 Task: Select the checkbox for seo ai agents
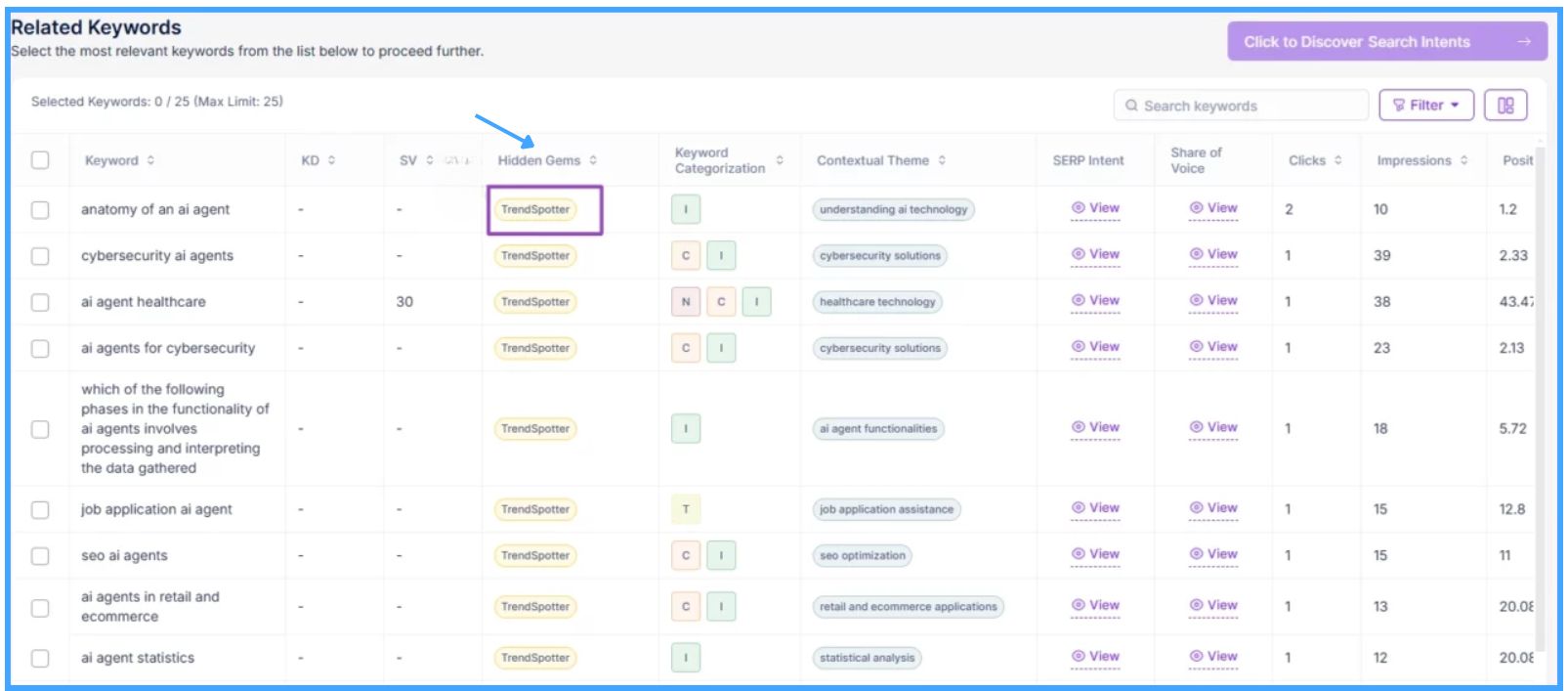(x=40, y=555)
